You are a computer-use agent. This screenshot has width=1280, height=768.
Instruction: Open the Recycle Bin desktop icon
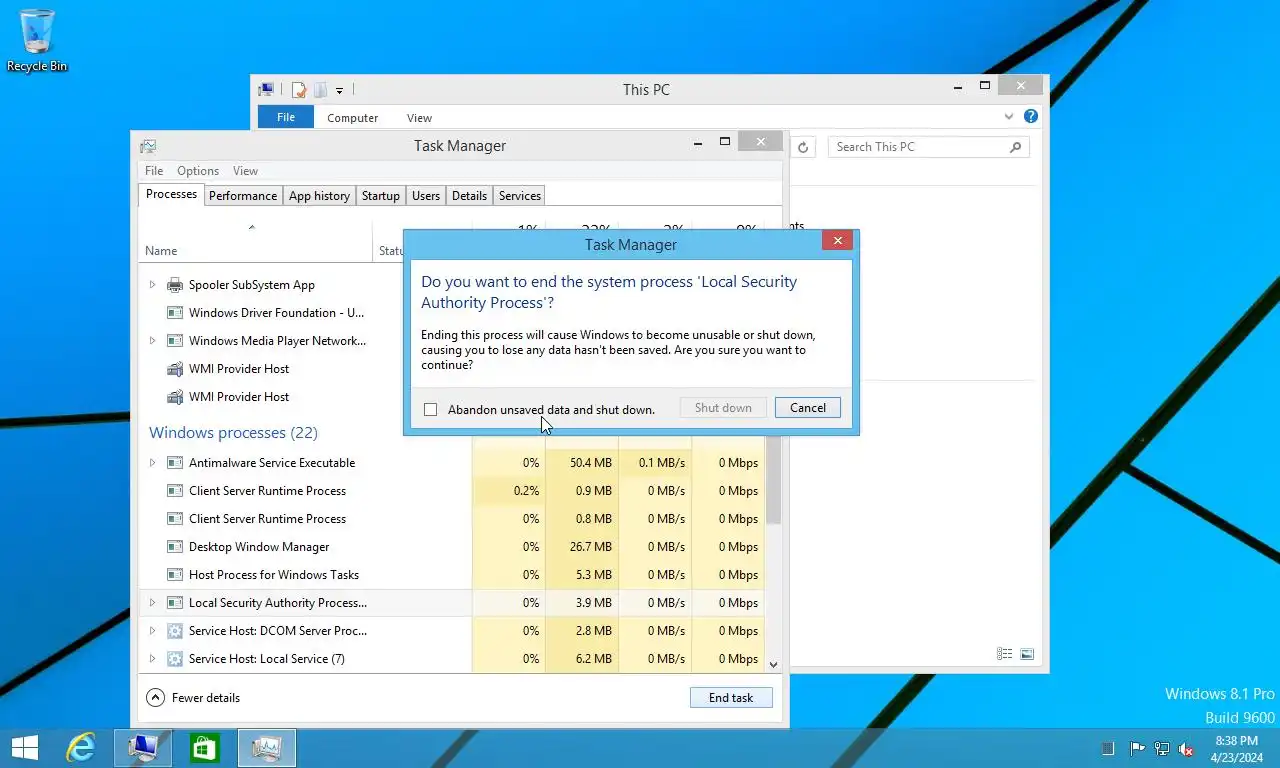tap(37, 40)
